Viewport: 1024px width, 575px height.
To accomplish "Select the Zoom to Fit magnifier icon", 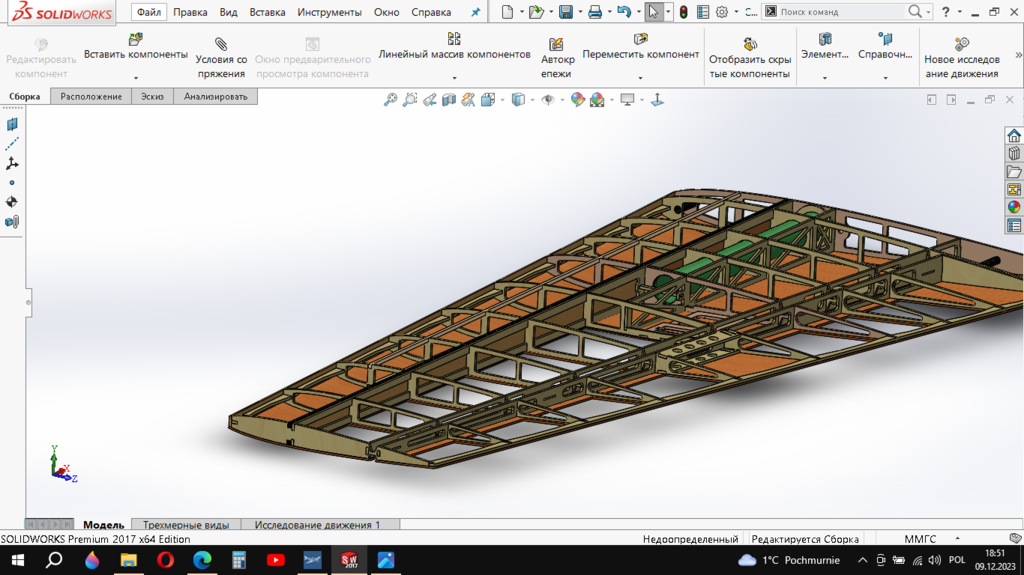I will (391, 99).
